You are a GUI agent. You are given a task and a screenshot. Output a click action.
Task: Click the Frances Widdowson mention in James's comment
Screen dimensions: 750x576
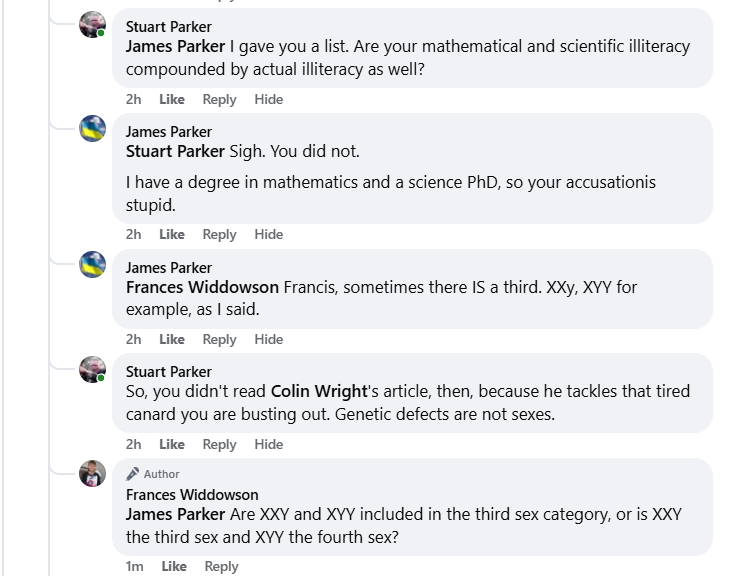[x=202, y=287]
